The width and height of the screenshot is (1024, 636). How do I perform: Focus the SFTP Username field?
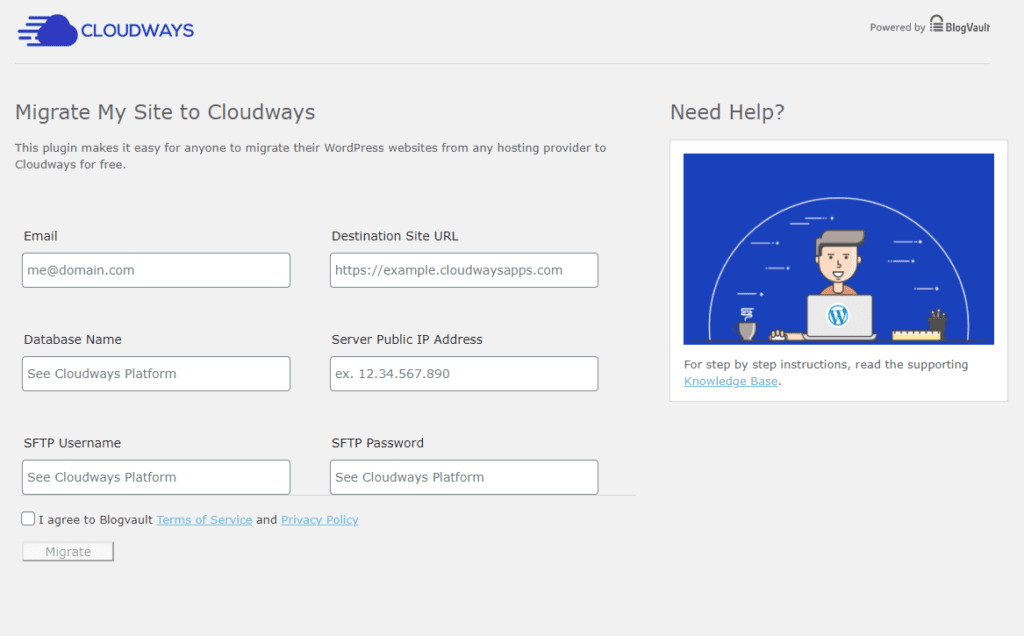point(156,477)
